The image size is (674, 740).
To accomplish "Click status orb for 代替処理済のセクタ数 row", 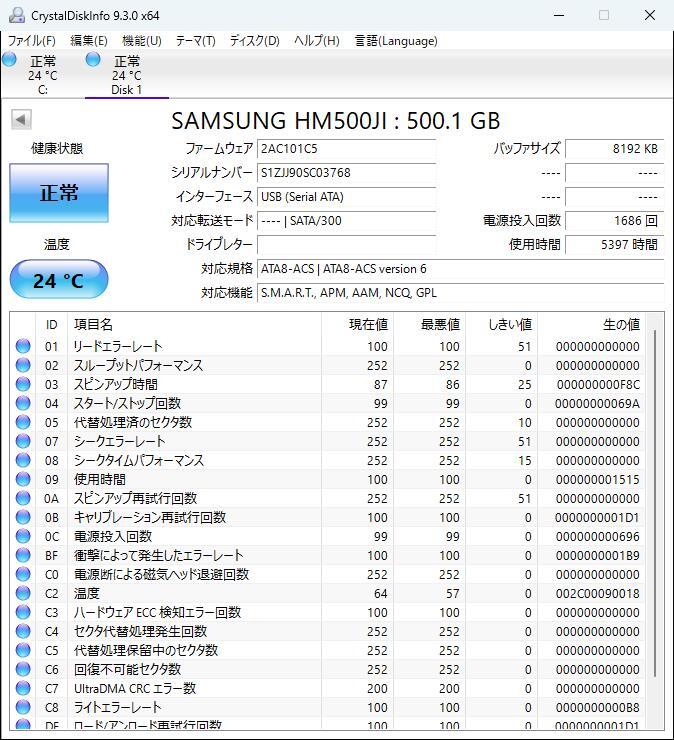I will click(x=23, y=422).
